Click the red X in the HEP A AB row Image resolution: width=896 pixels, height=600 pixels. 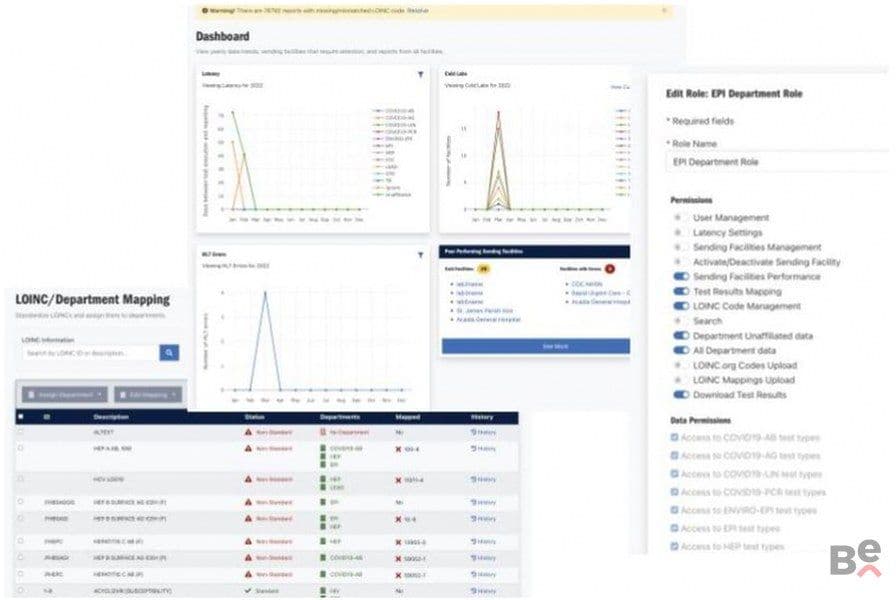pyautogui.click(x=398, y=449)
